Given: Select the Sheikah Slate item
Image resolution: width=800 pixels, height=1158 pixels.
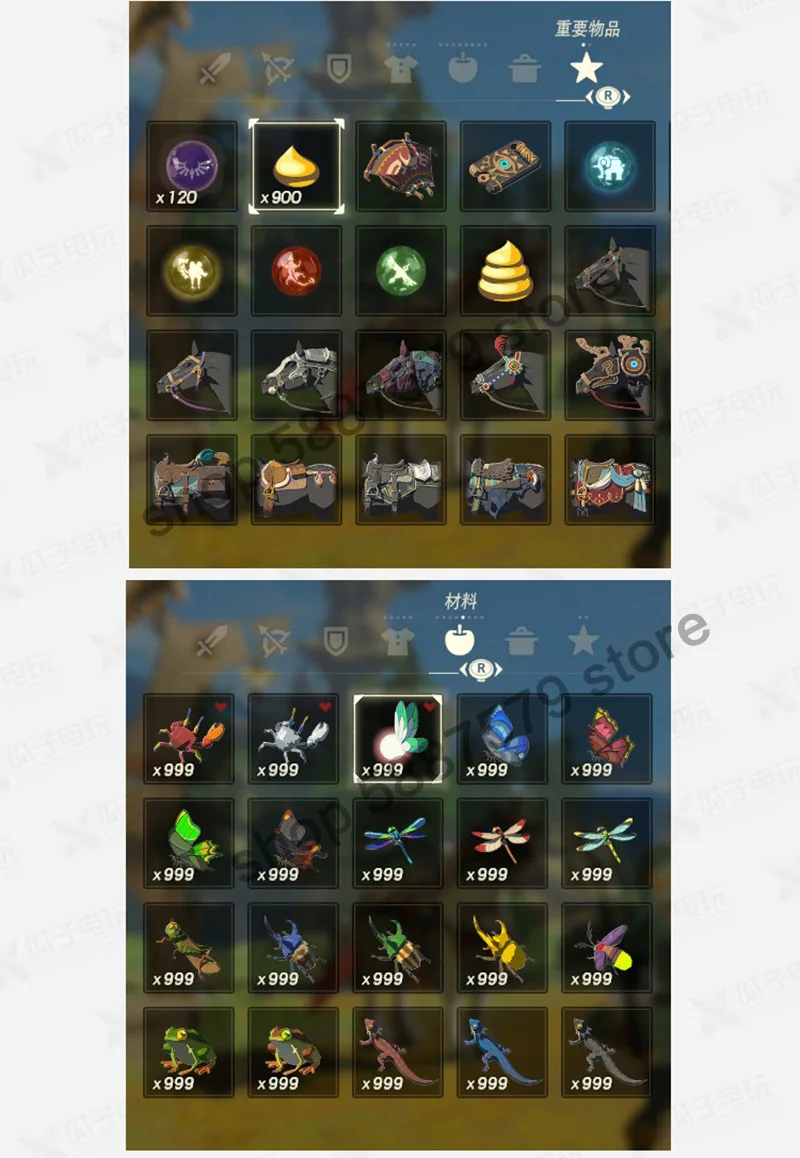Looking at the screenshot, I should [505, 167].
